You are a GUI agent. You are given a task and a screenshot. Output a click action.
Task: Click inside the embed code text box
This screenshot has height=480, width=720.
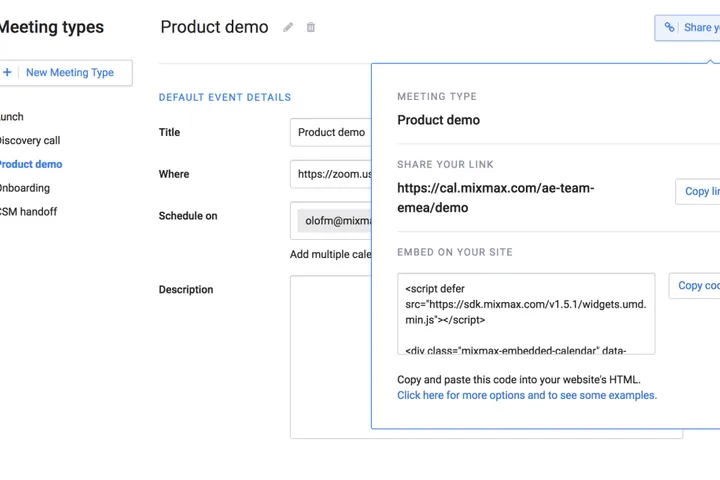pyautogui.click(x=526, y=314)
